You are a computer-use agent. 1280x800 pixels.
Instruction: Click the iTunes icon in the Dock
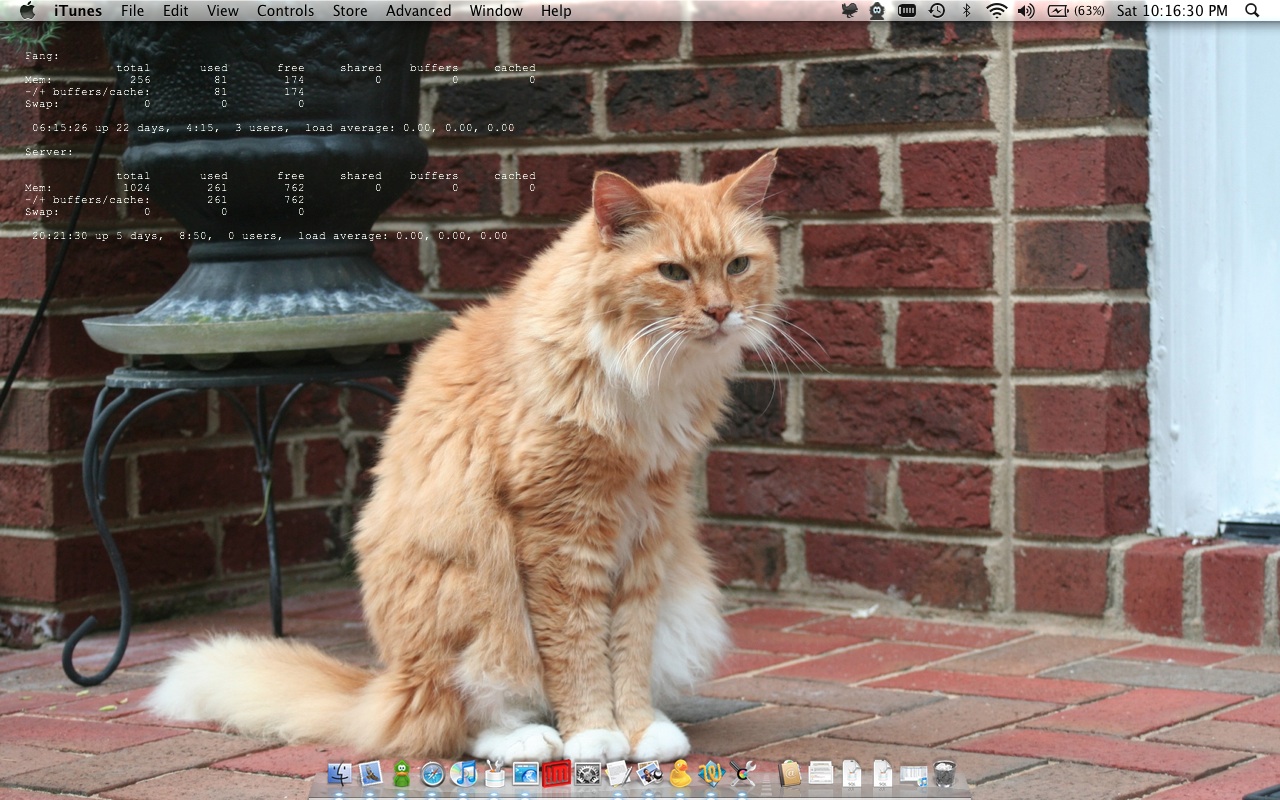coord(464,772)
